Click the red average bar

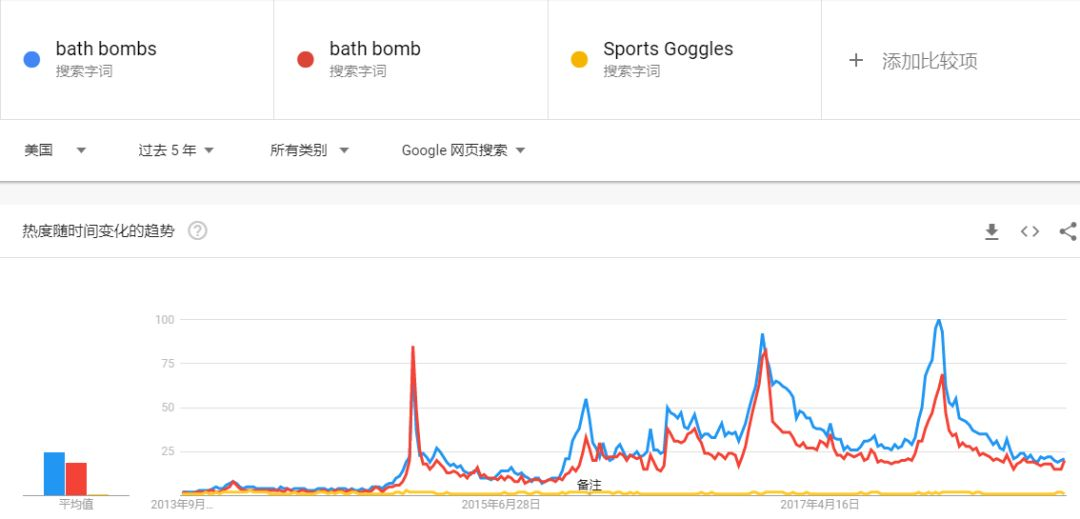(x=76, y=479)
